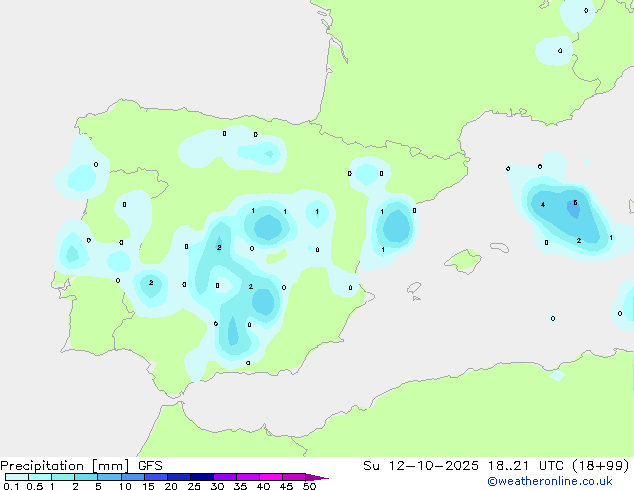634x490 pixels.
Task: Click the legend number '30'
Action: tap(217, 486)
